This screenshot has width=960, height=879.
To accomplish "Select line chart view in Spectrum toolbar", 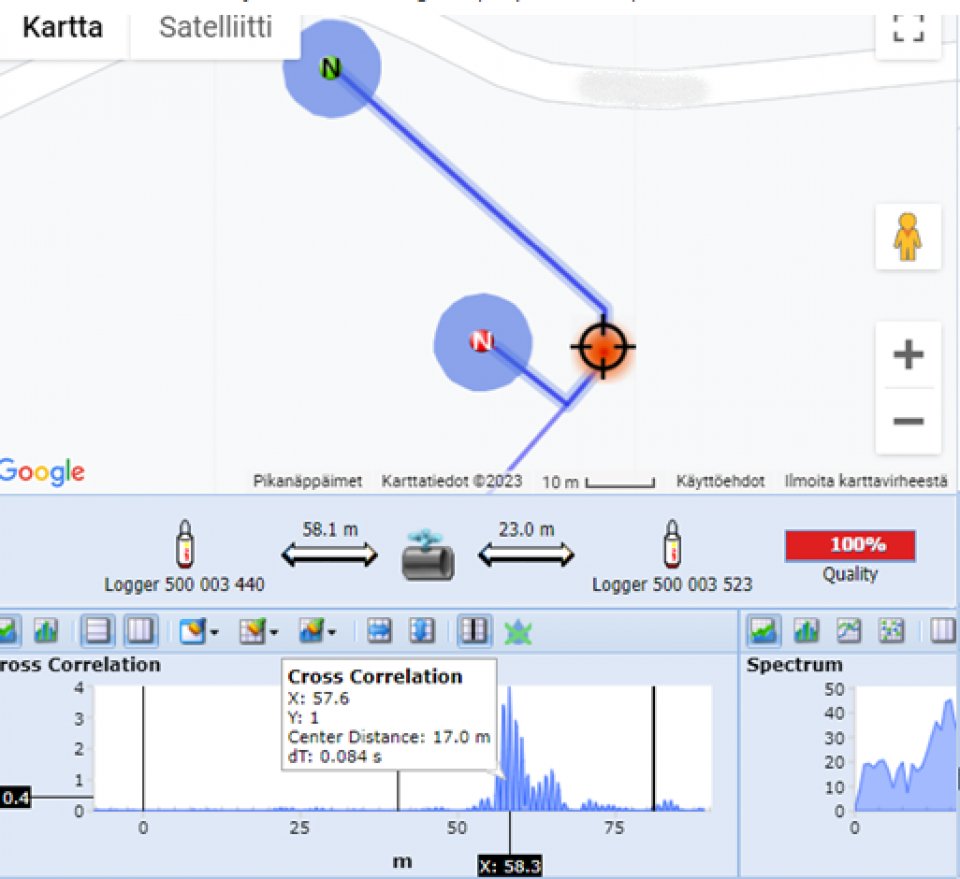I will (763, 630).
